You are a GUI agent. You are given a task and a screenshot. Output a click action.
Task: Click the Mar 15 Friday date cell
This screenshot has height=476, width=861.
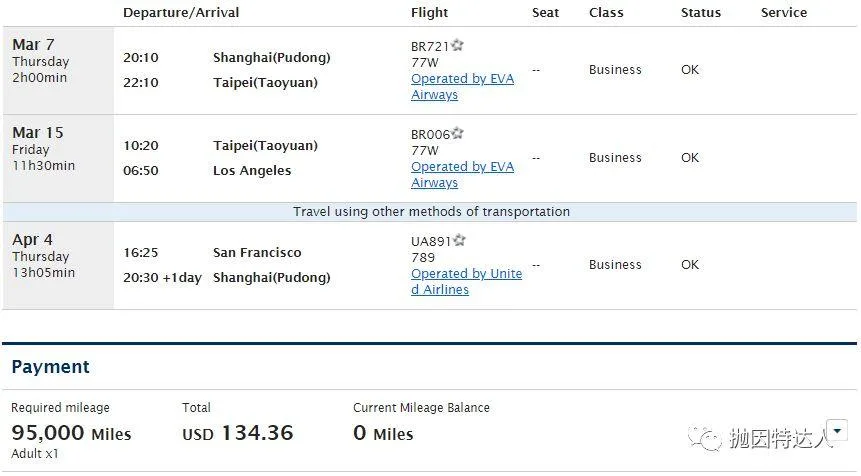pos(58,159)
